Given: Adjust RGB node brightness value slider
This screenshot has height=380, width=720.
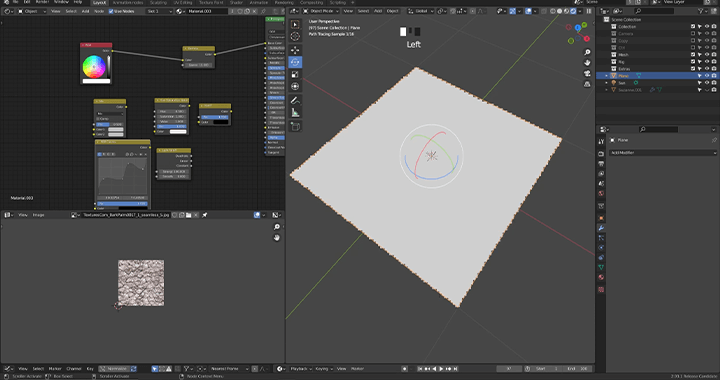Looking at the screenshot, I should coord(109,67).
